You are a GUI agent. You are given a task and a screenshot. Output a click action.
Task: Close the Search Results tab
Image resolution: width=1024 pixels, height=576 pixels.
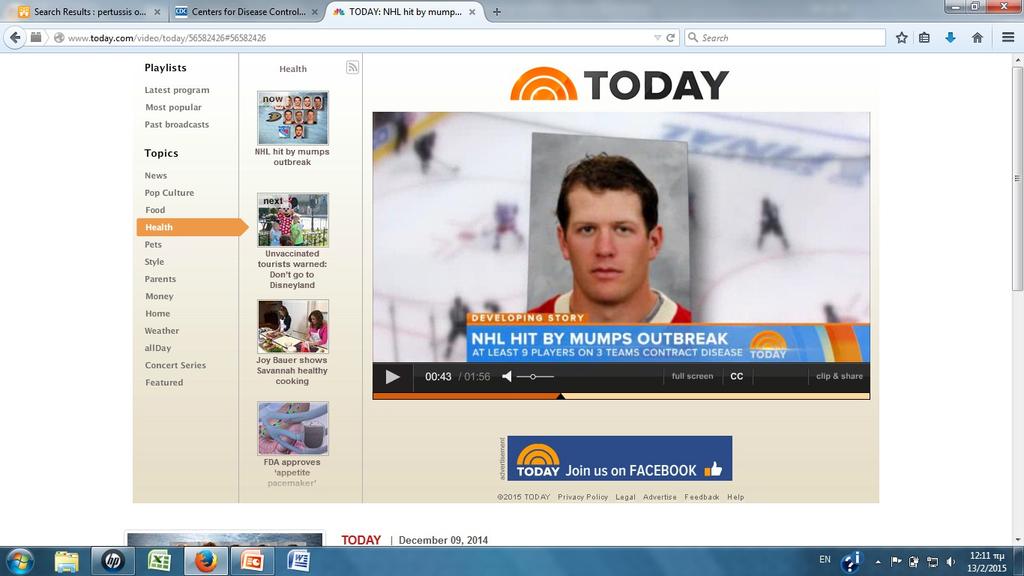[157, 12]
